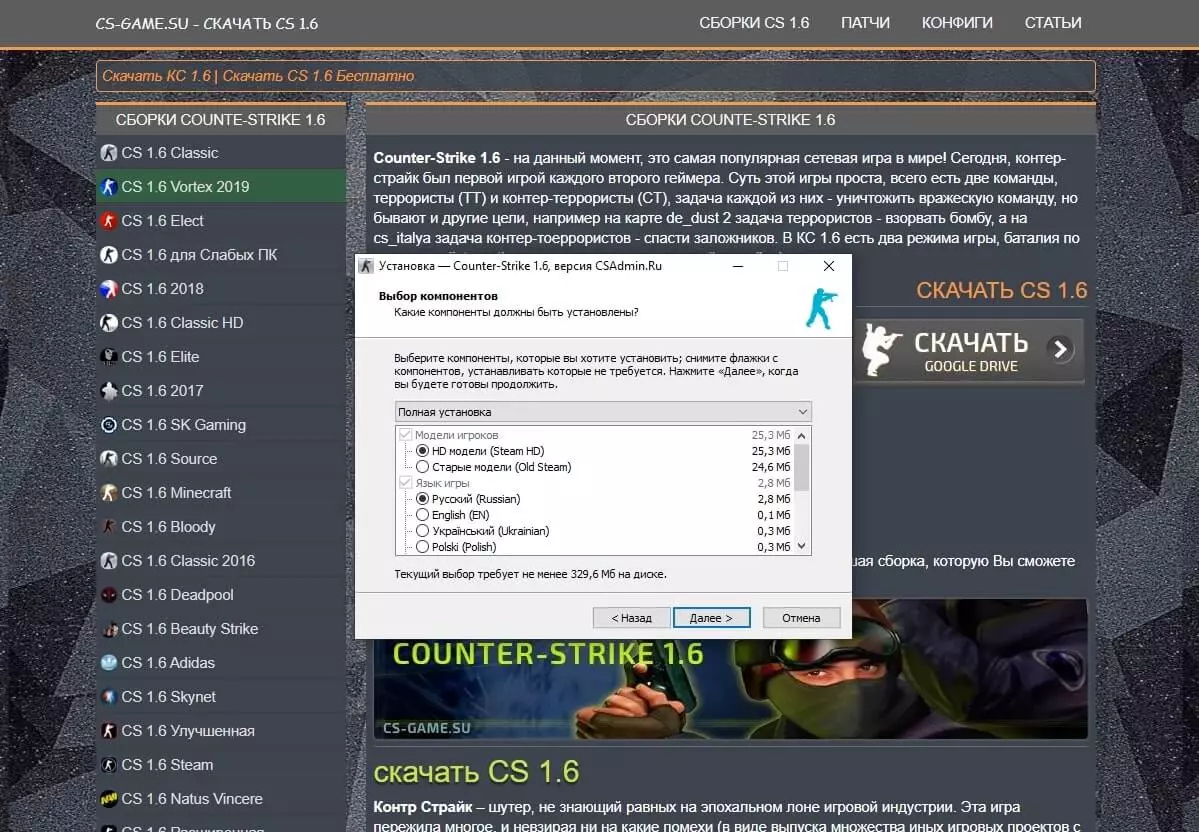Click the component list scrollbar thumb
This screenshot has width=1199, height=832.
[x=801, y=466]
